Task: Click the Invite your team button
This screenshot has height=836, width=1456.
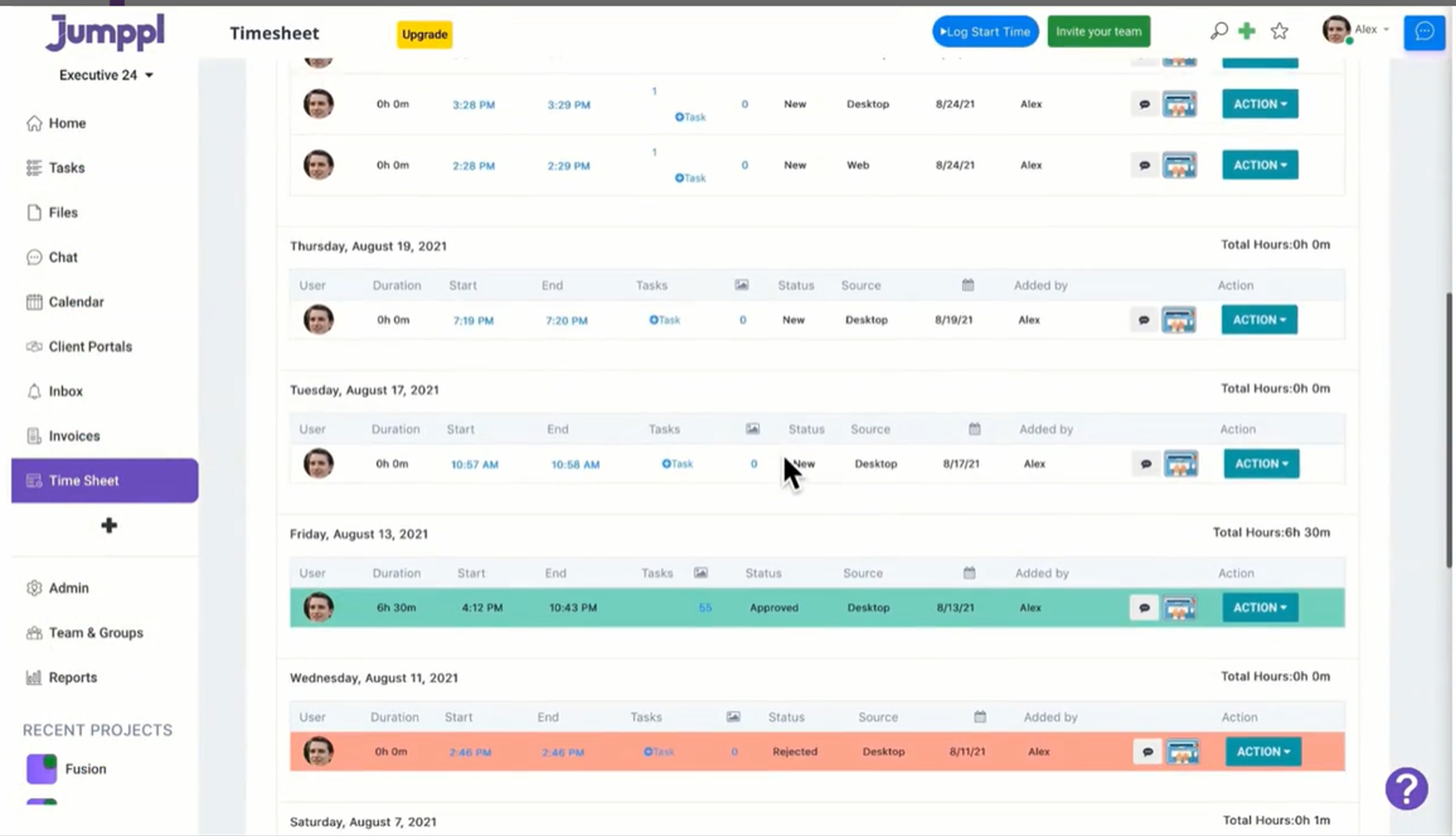Action: [x=1098, y=32]
